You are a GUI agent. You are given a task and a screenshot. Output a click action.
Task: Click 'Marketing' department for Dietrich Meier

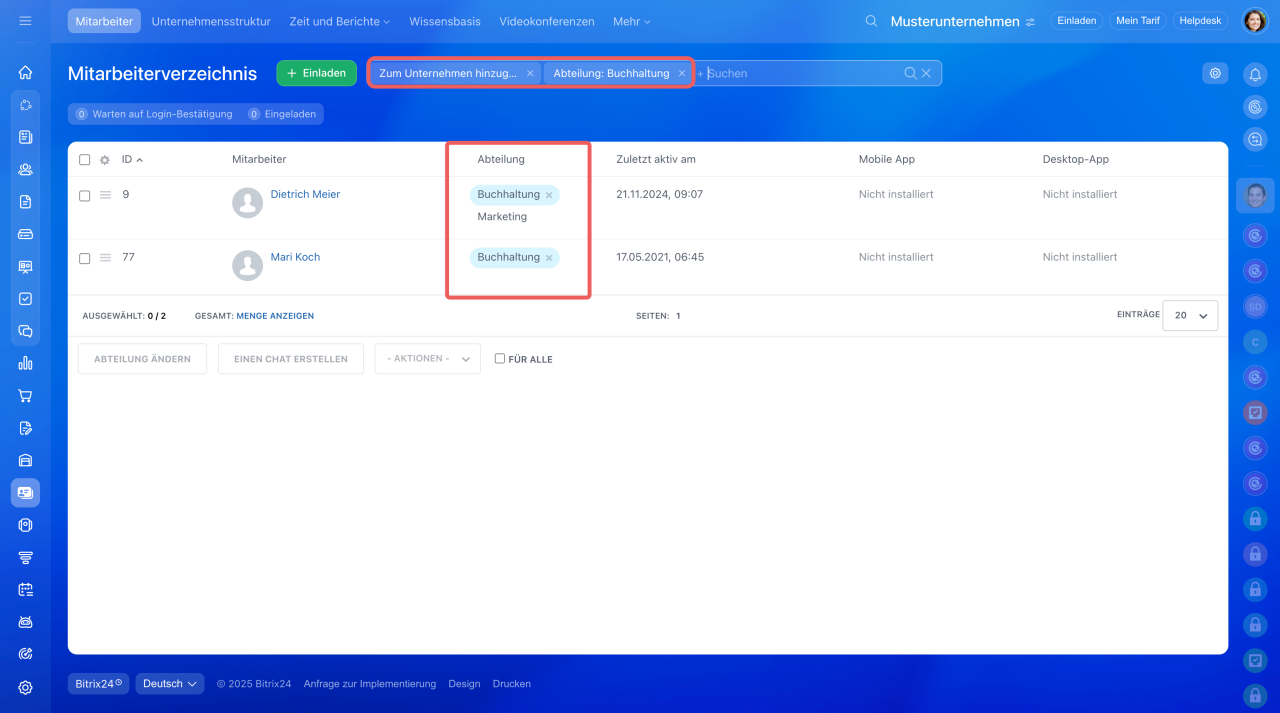click(x=502, y=217)
